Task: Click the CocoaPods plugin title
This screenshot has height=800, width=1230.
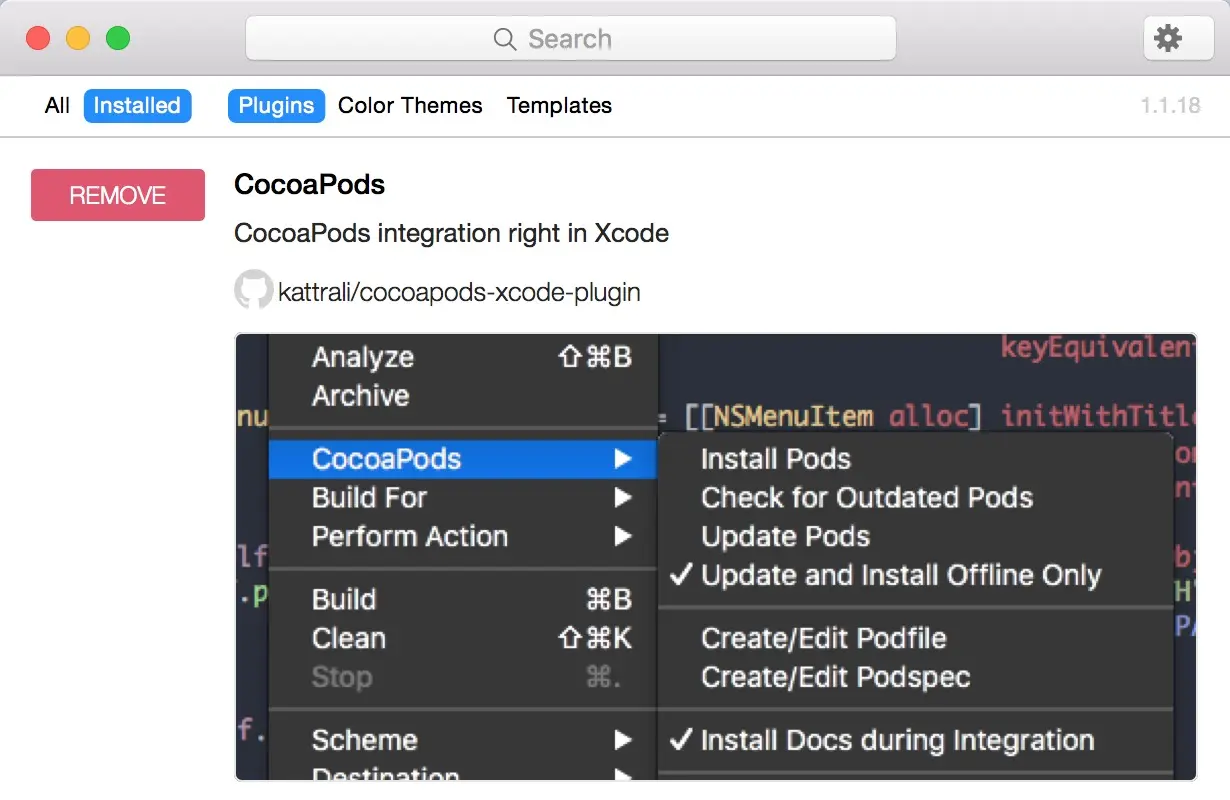Action: 309,185
